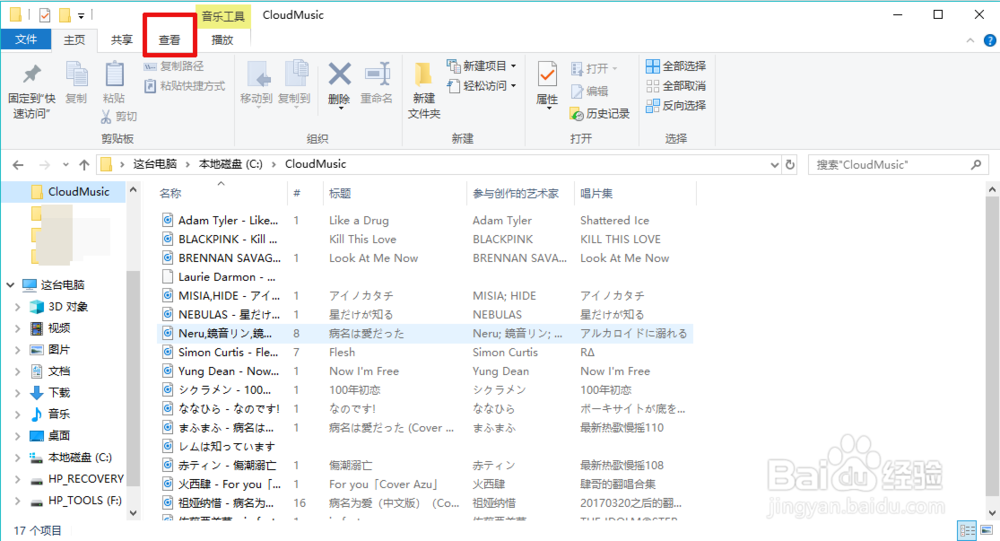Open file History from ribbon
This screenshot has width=1000, height=541.
599,114
